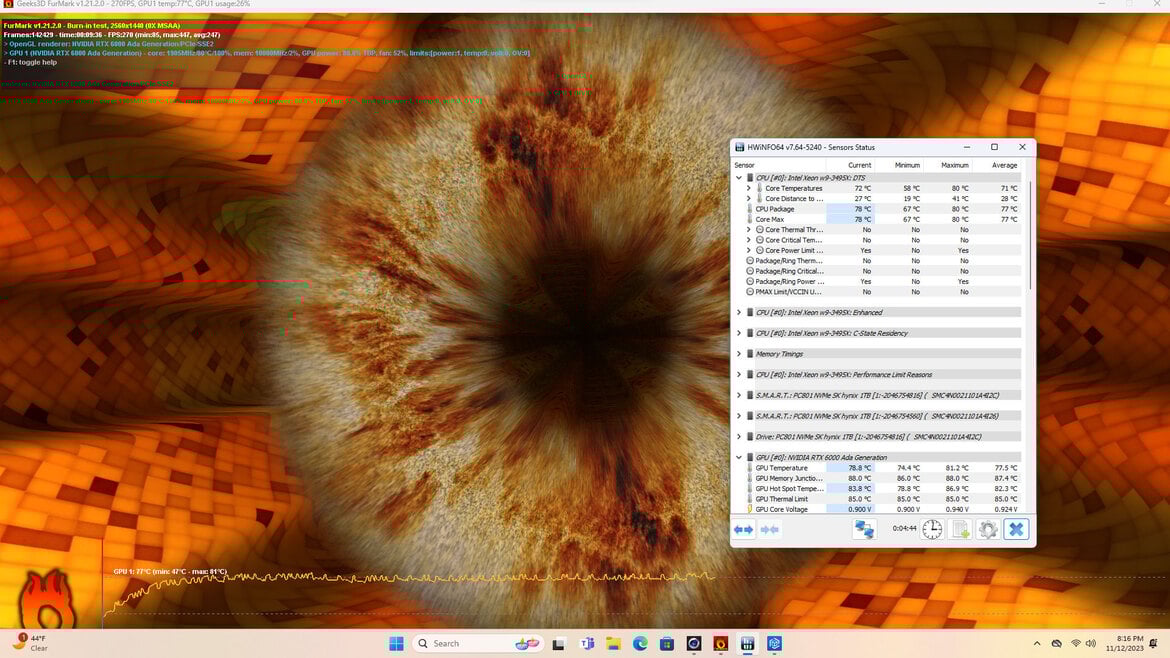Open the taskbar clock showing 8:16 PM
Screen dimensions: 1170x658
tap(1124, 643)
